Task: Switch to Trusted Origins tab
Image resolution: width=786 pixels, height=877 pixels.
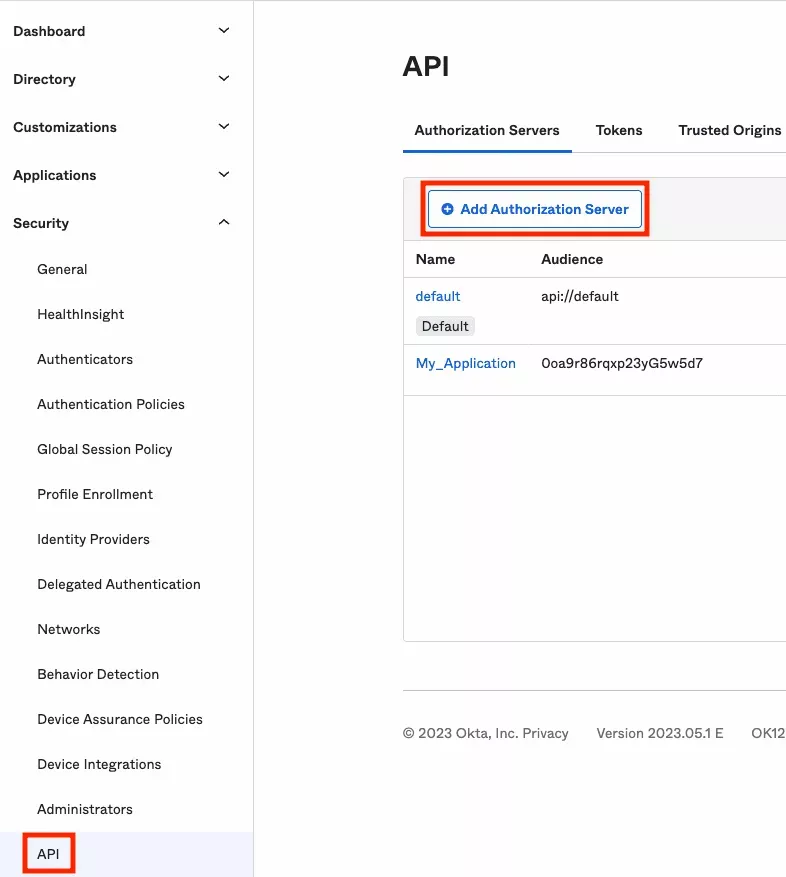Action: [729, 130]
